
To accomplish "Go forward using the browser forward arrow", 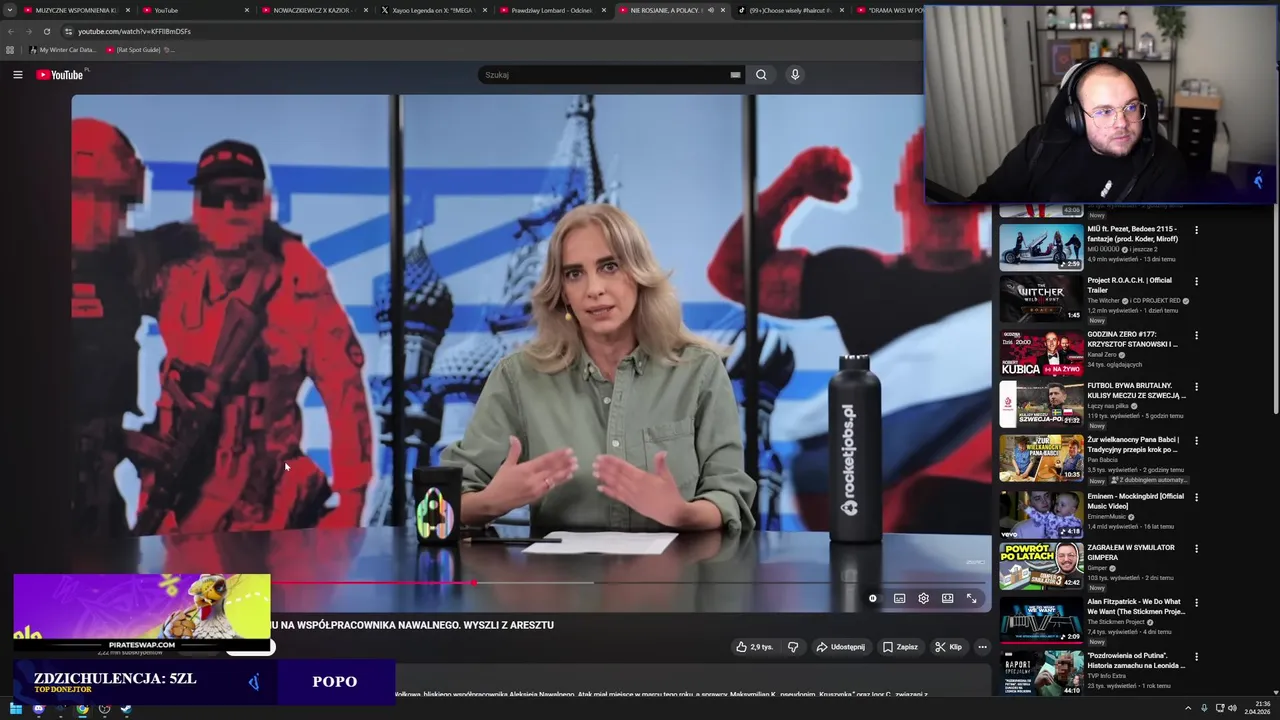I will coord(28,31).
